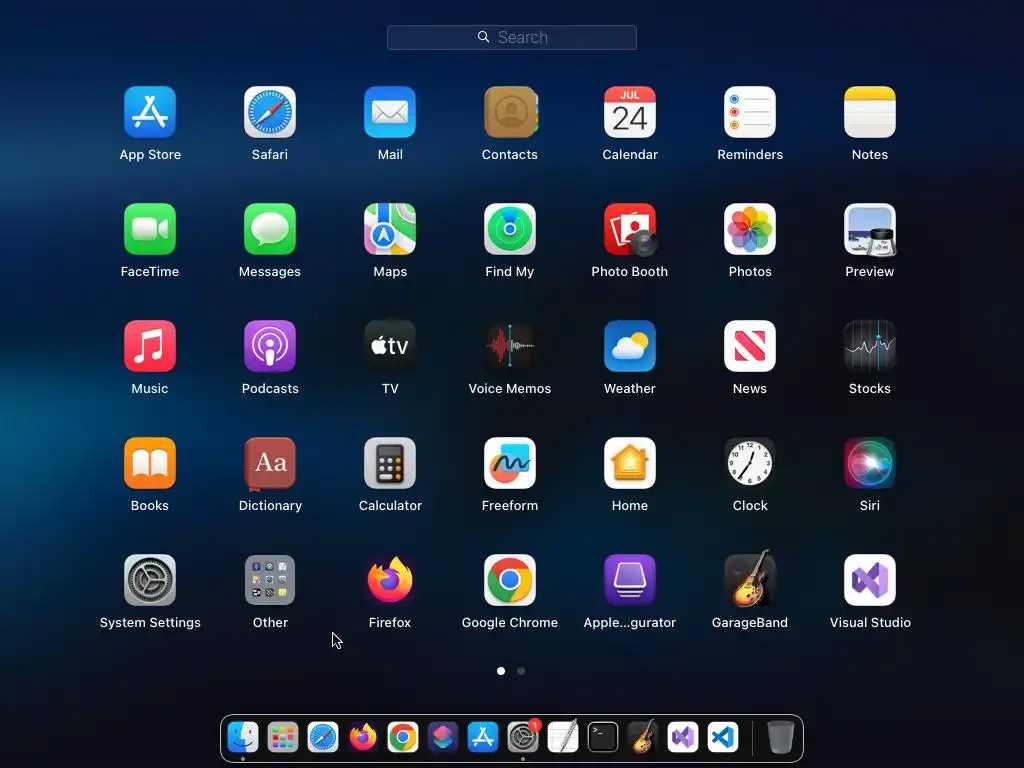Click Launchpad icon in the Dock
Viewport: 1024px width, 768px height.
[x=283, y=737]
